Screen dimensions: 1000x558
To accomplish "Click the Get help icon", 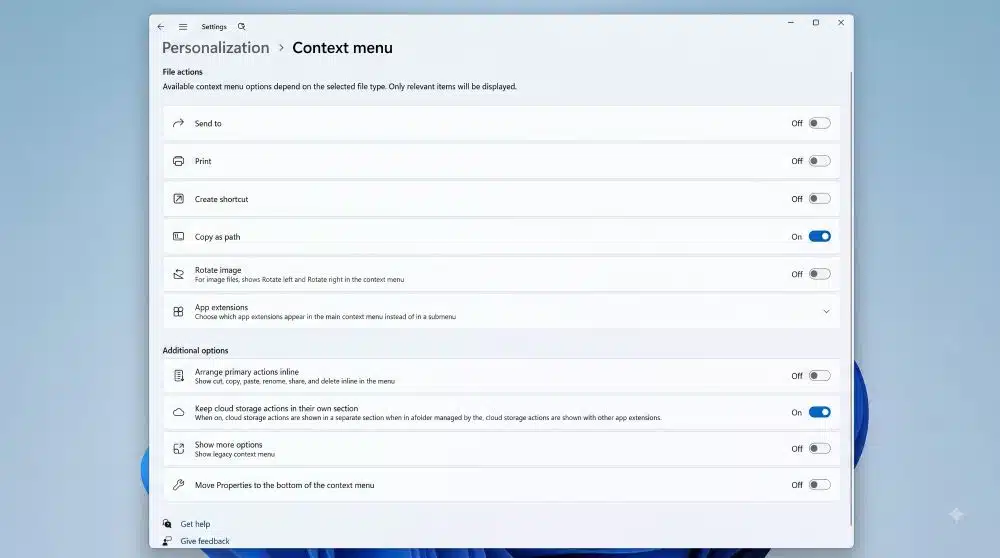I will coord(167,524).
